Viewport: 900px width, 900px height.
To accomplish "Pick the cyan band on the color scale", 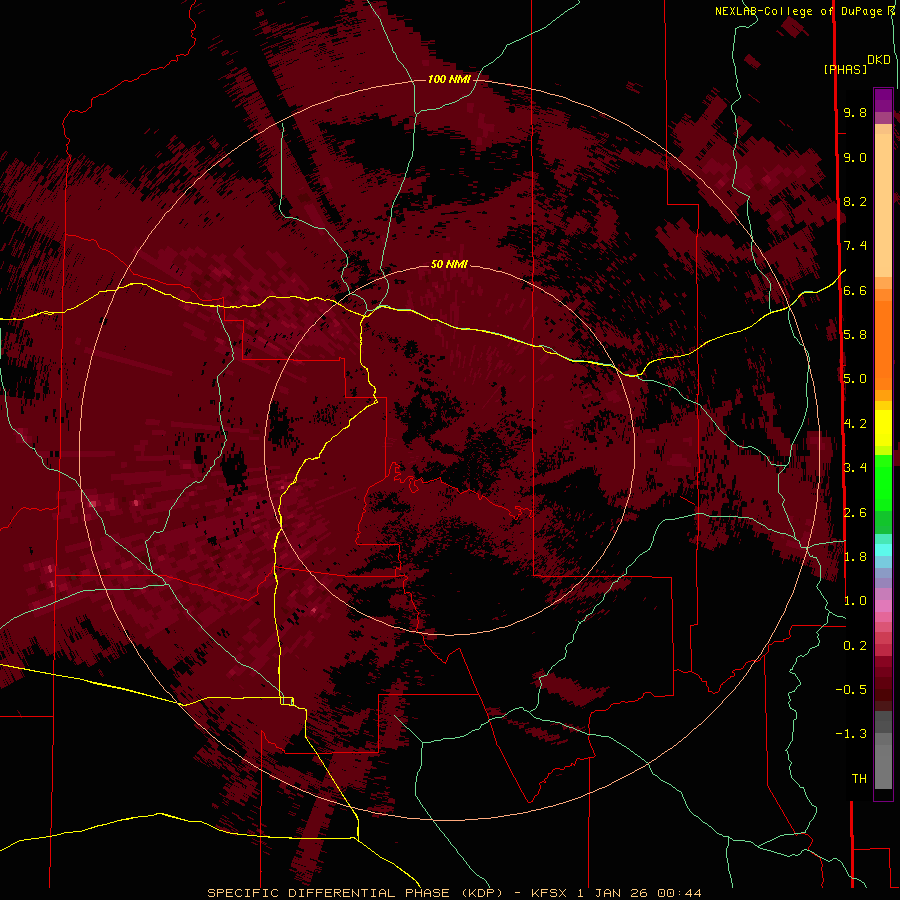I will pyautogui.click(x=883, y=550).
